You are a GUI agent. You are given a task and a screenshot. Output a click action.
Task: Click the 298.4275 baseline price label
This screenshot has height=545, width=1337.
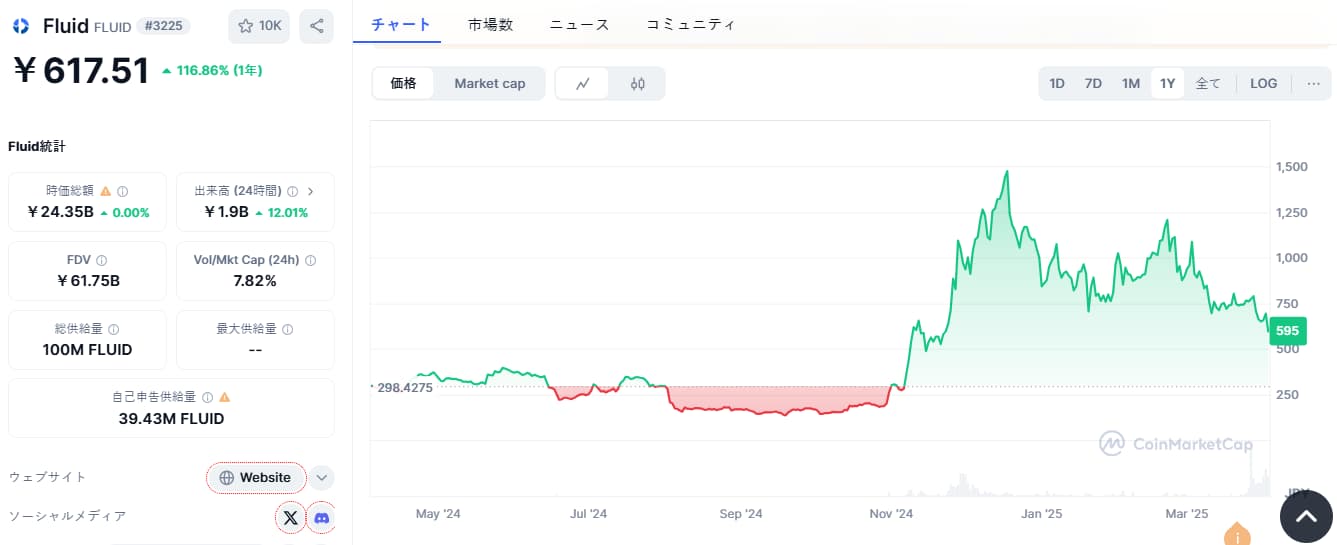point(403,387)
